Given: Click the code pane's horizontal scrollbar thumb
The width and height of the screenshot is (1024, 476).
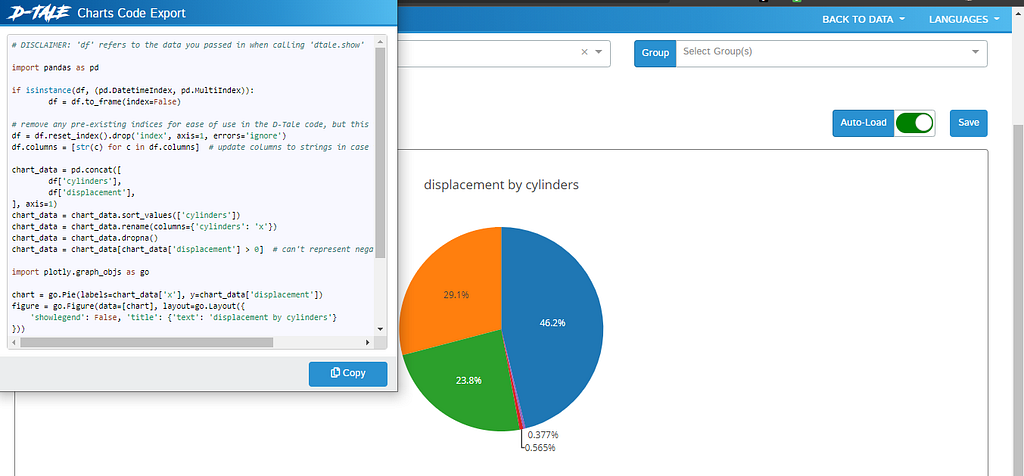Looking at the screenshot, I should coord(147,342).
